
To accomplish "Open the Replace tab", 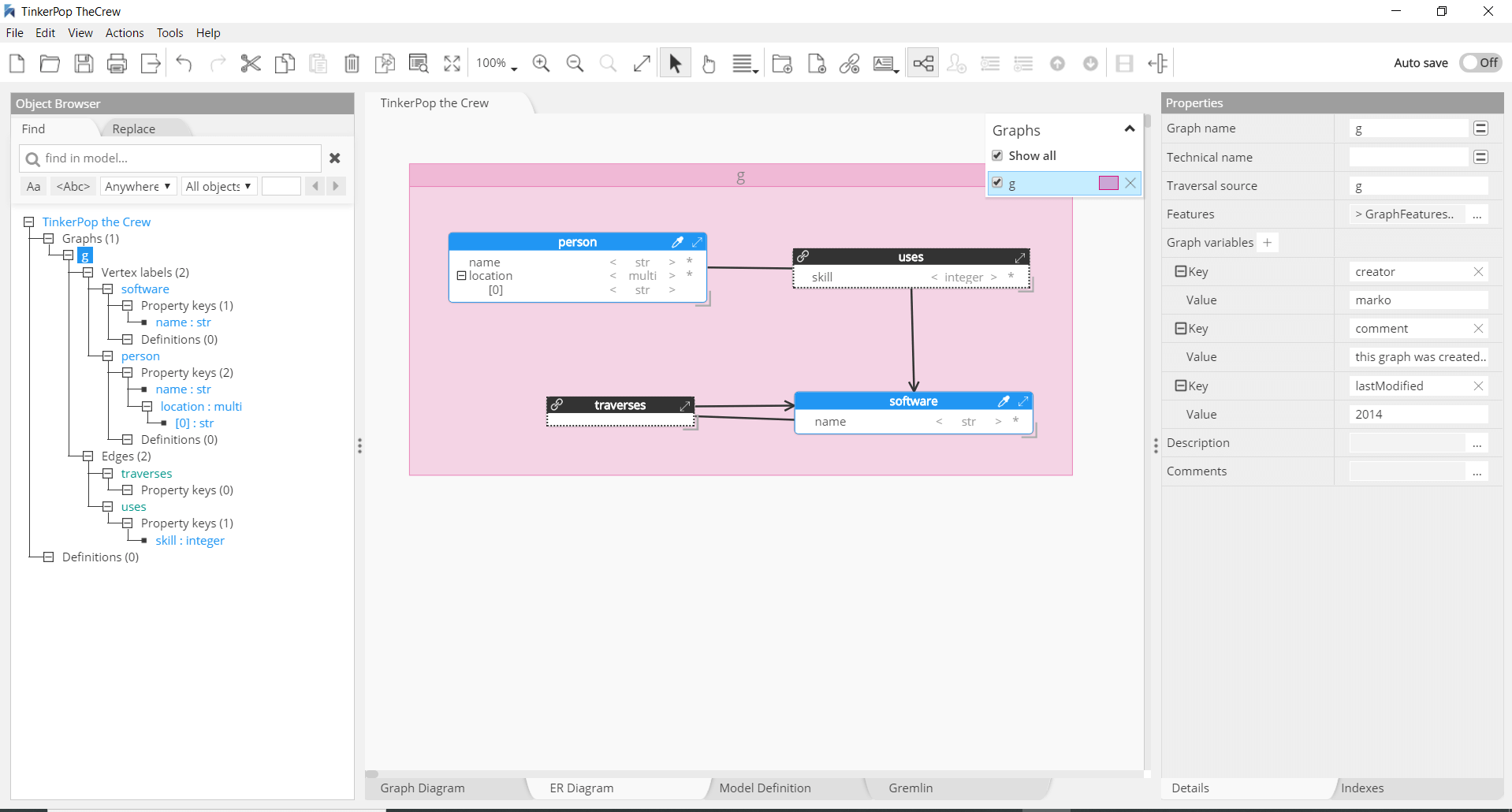I will pyautogui.click(x=134, y=129).
